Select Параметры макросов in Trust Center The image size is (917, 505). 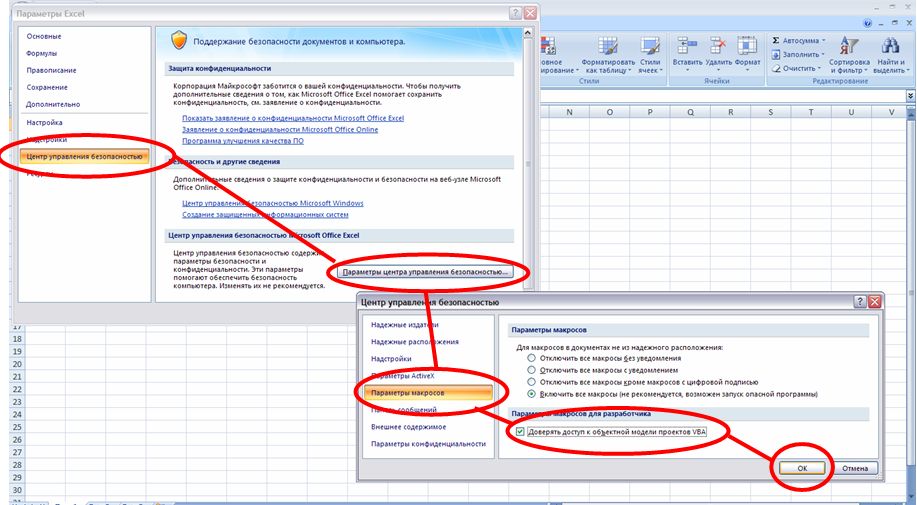428,393
